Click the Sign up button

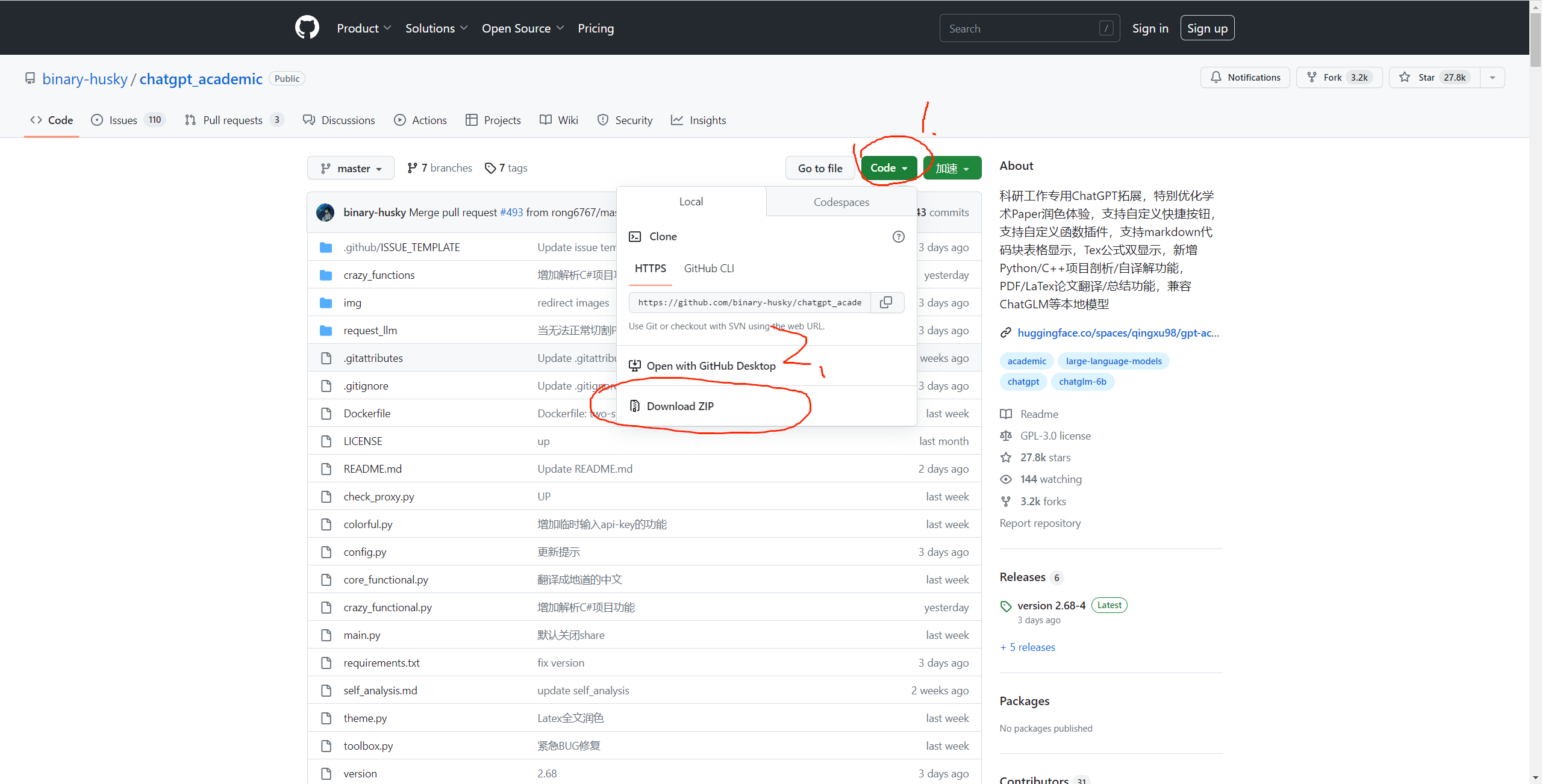tap(1207, 28)
